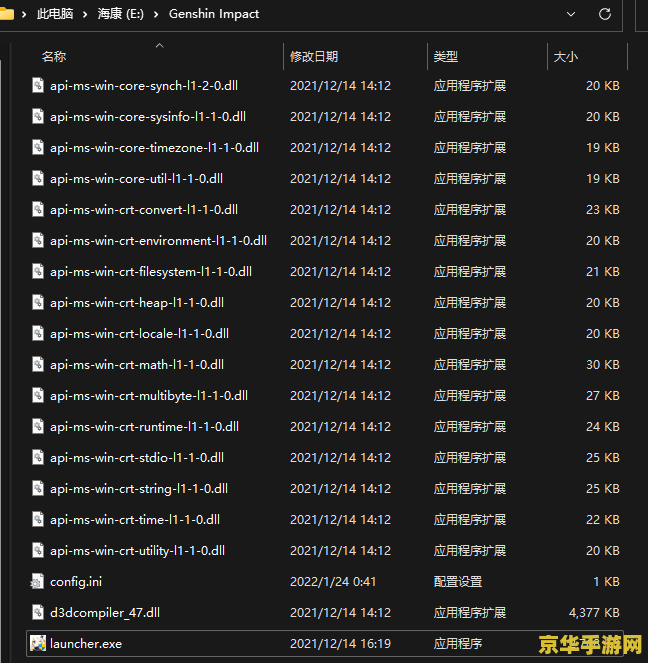
Task: Select file name api-ms-win-crt-string-l1-1-0.dll
Action: tap(139, 489)
